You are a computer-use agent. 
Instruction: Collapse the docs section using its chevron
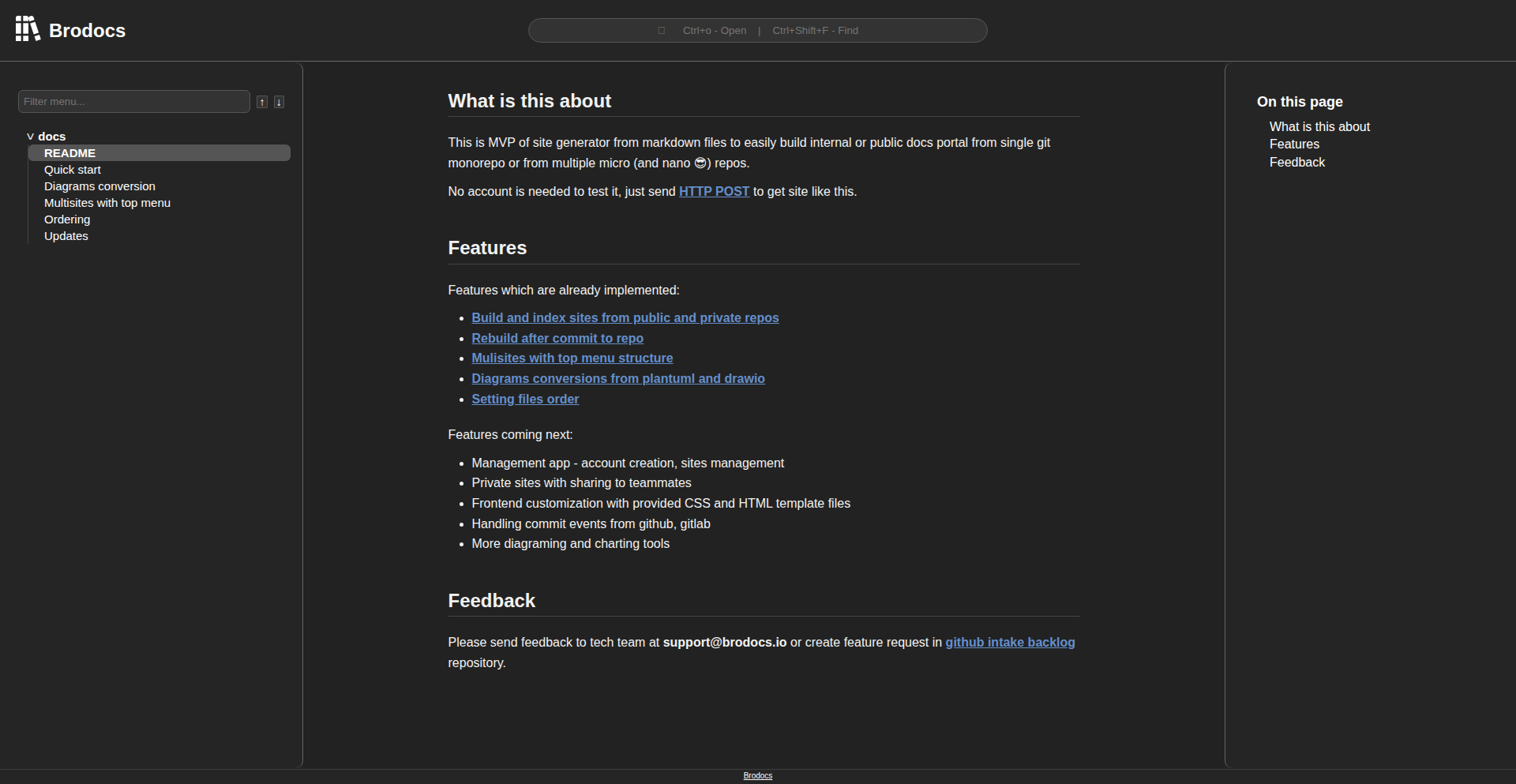click(29, 136)
